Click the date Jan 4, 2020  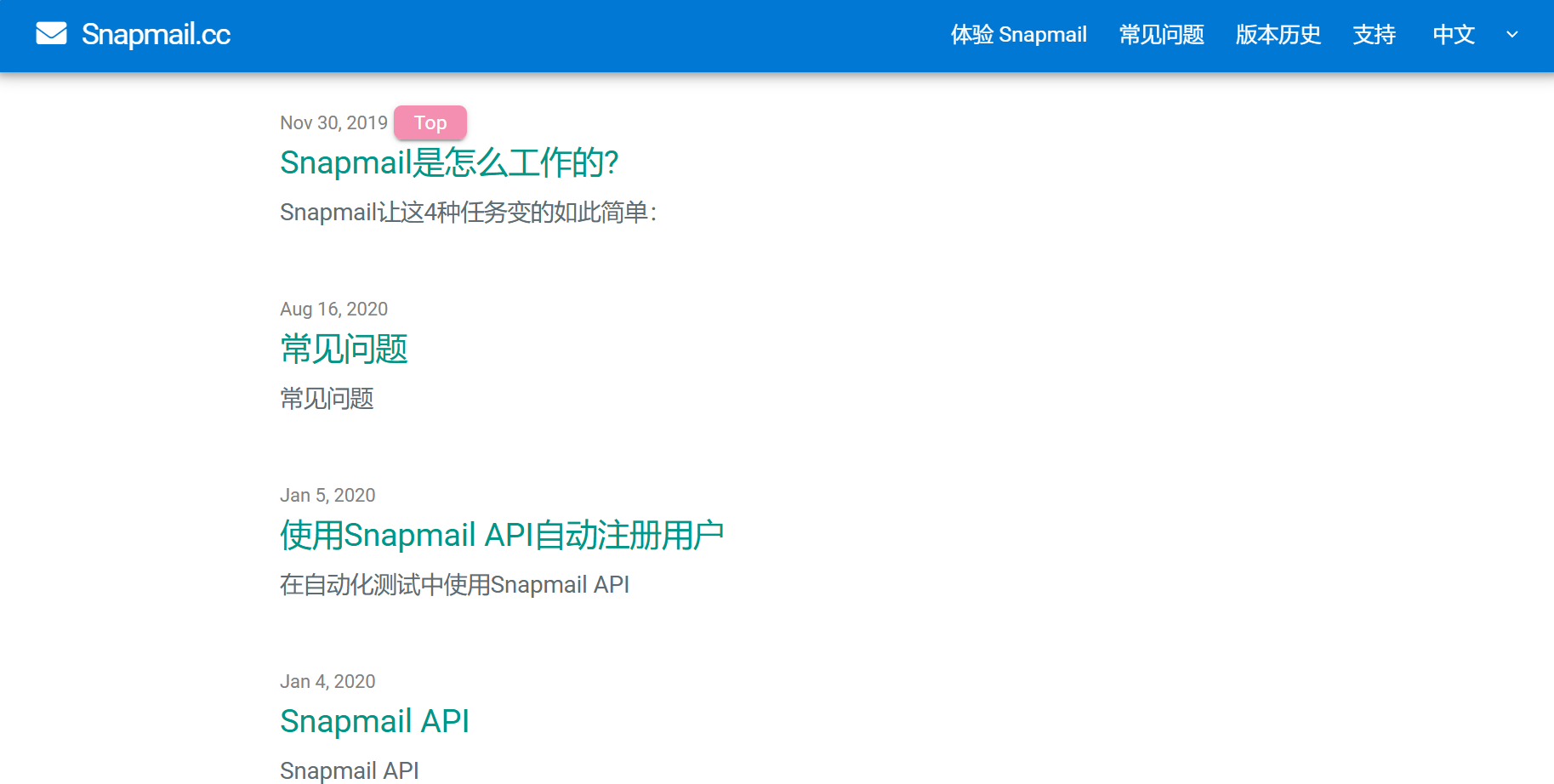[x=327, y=681]
